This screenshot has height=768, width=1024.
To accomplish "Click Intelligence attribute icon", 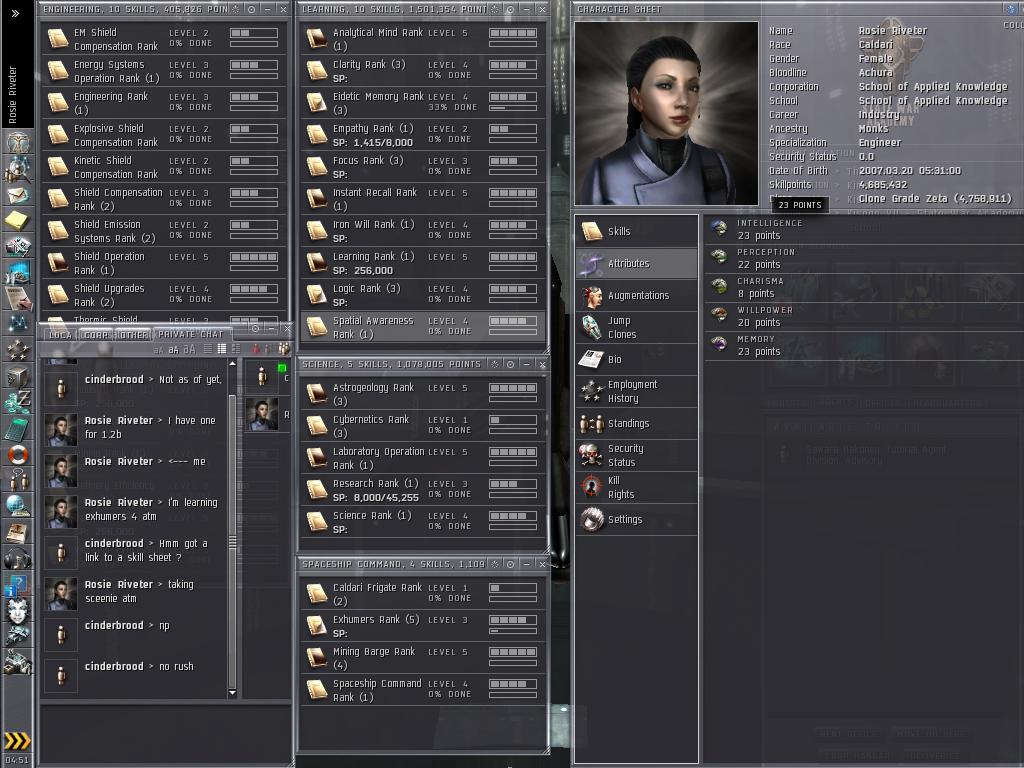I will [x=720, y=229].
